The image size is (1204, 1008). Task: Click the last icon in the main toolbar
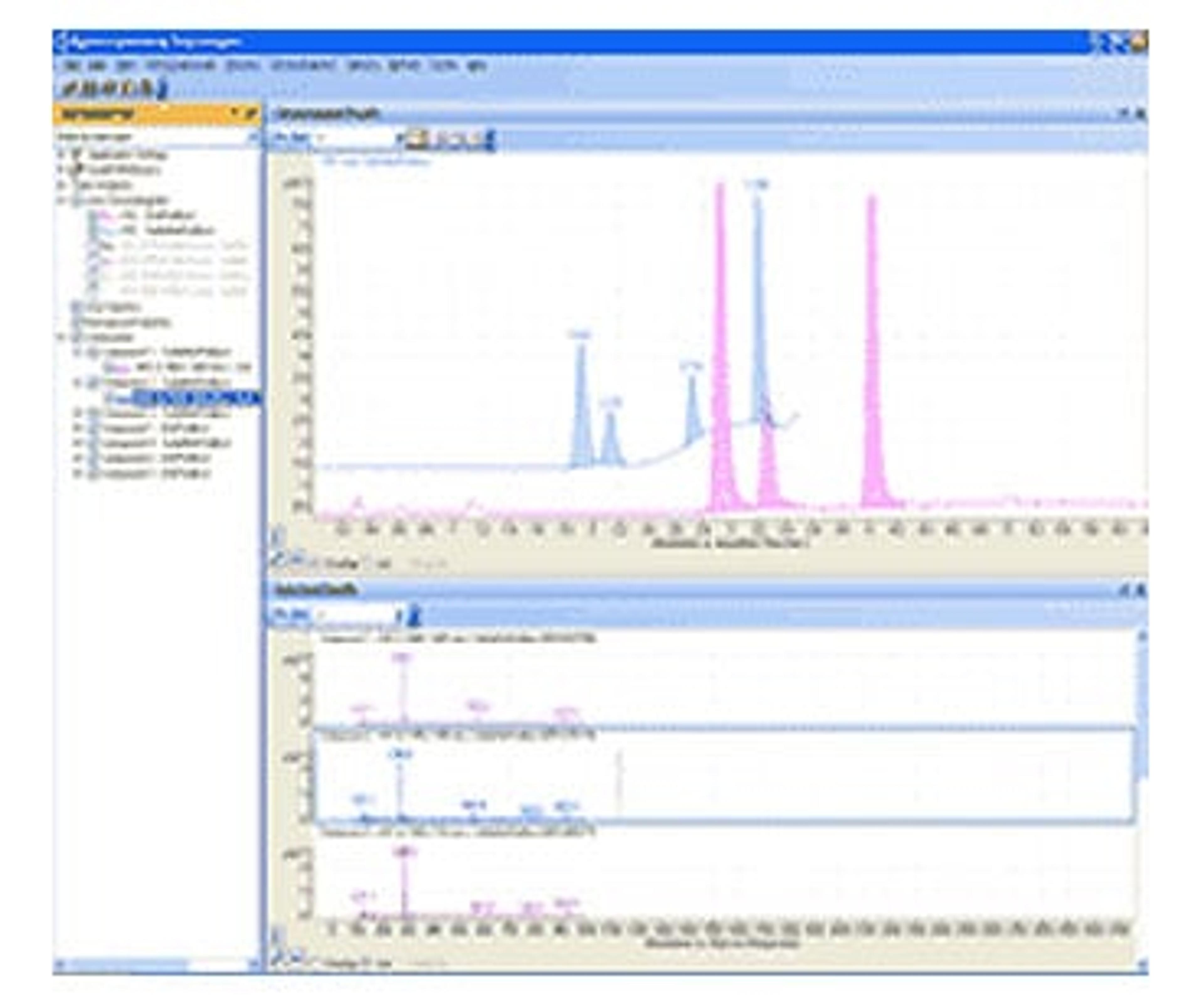162,89
